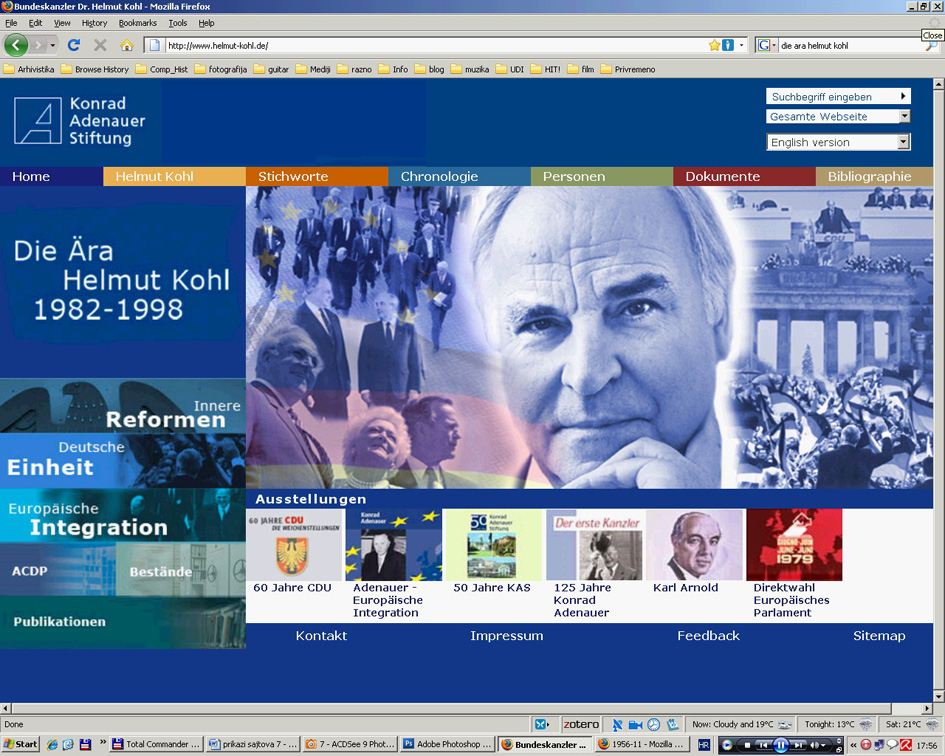The width and height of the screenshot is (945, 756).
Task: Reload the page with the refresh icon
Action: 74,45
